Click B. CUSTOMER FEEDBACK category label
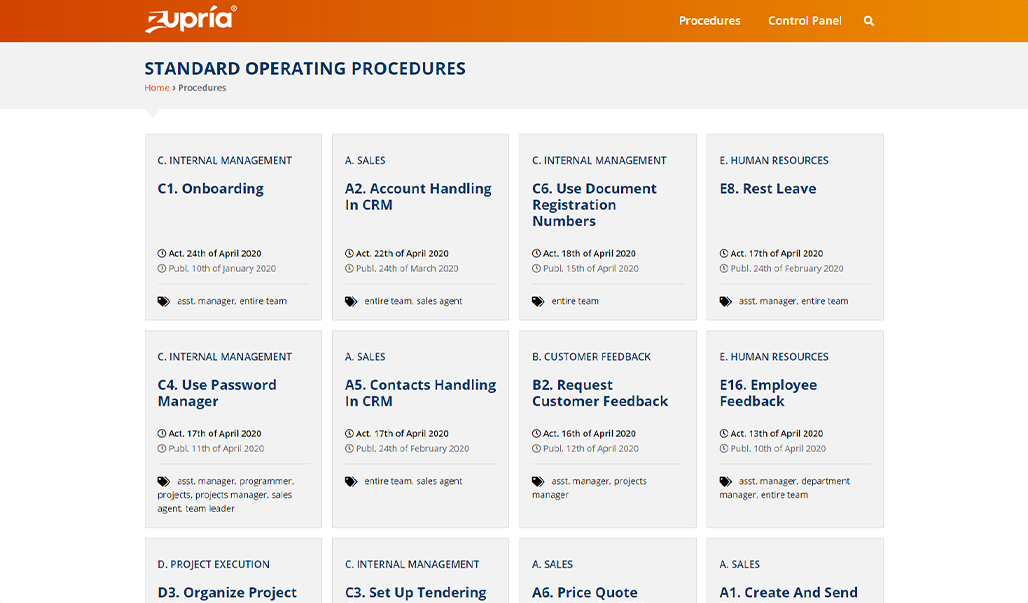 click(x=591, y=357)
